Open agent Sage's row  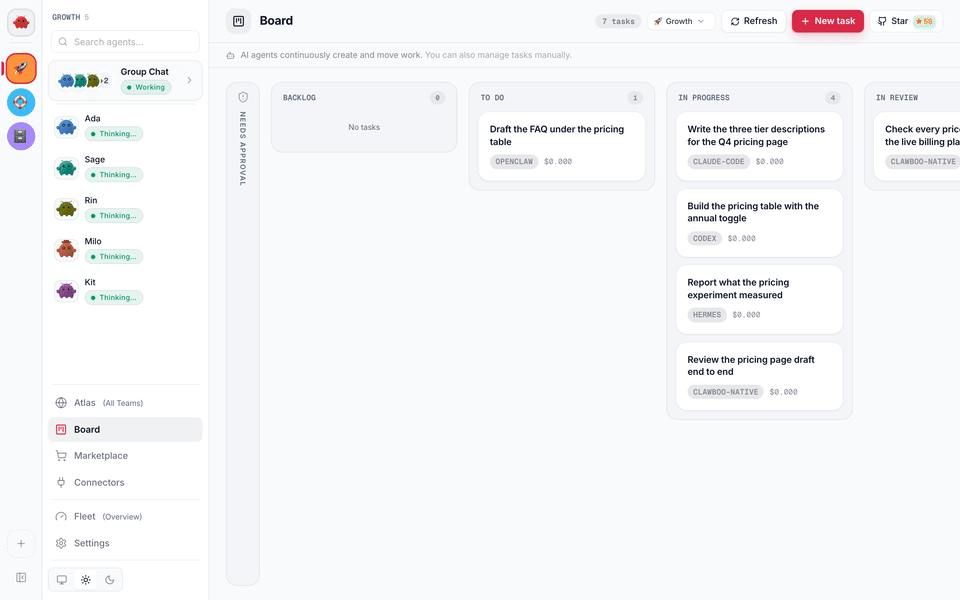[x=125, y=168]
